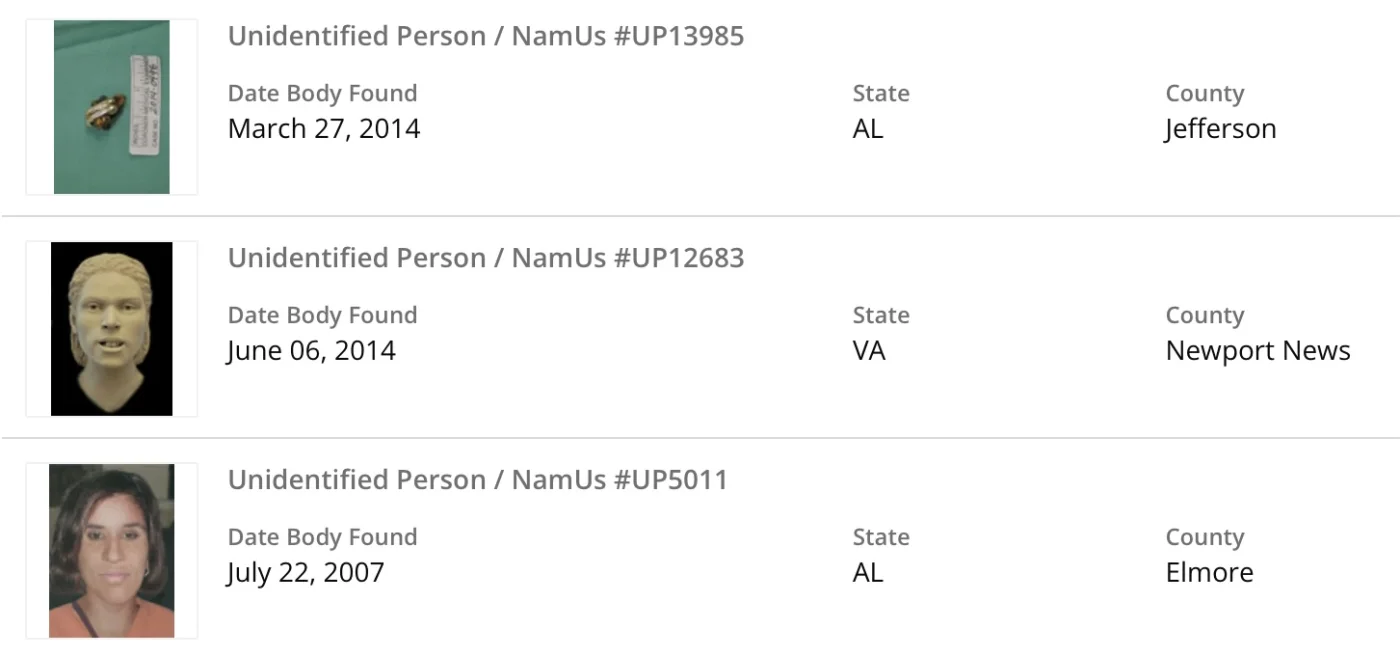Click the State label above VA

tap(881, 316)
